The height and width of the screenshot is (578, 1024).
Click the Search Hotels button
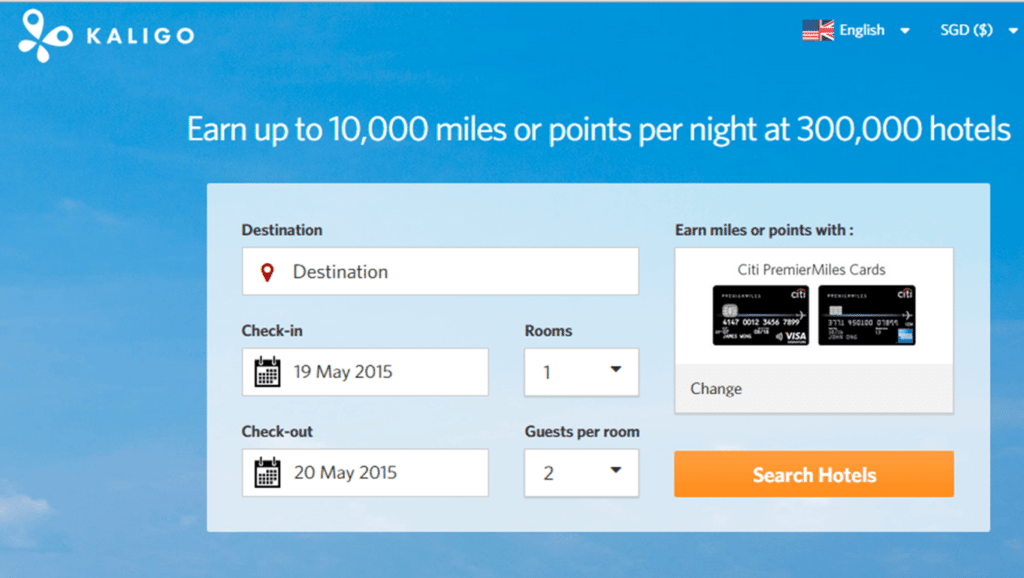pyautogui.click(x=814, y=474)
